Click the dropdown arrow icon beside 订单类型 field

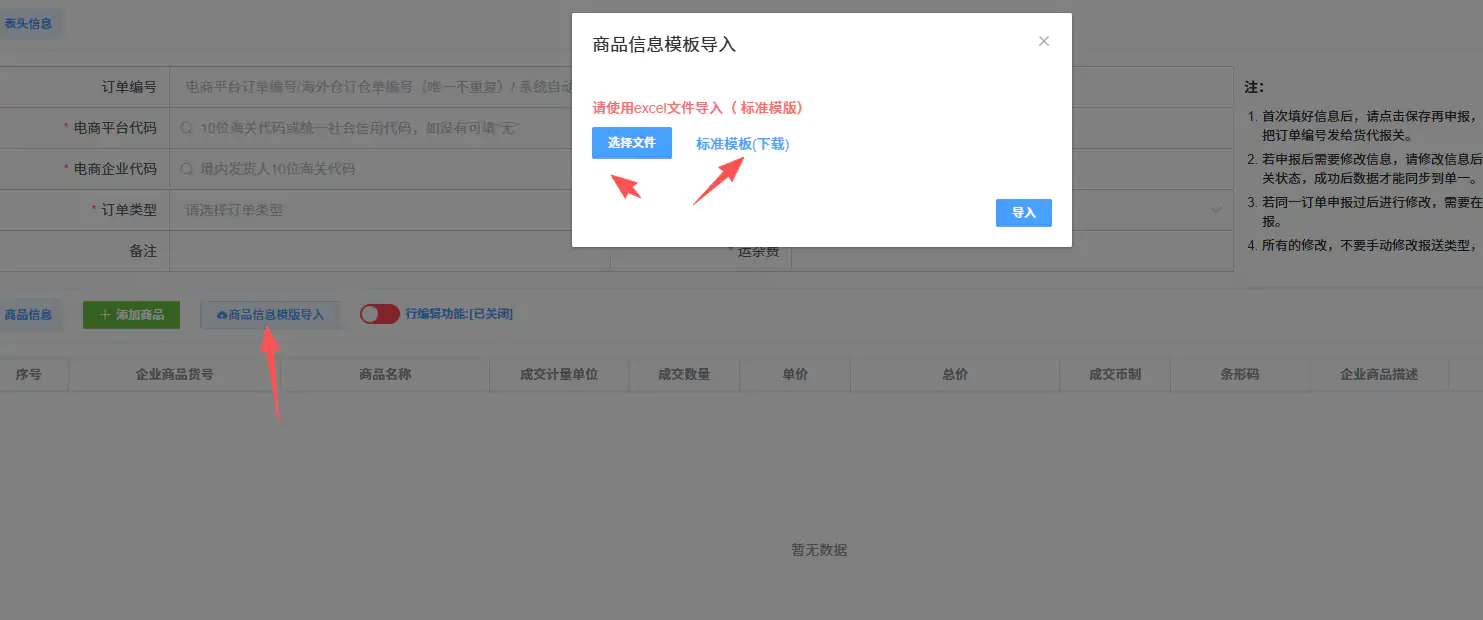pos(1214,209)
